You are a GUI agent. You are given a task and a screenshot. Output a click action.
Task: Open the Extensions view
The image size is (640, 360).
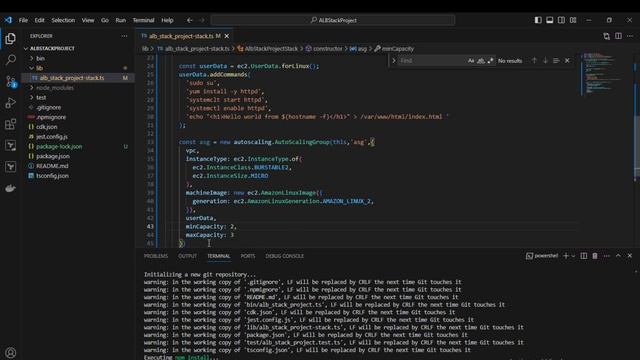[11, 124]
